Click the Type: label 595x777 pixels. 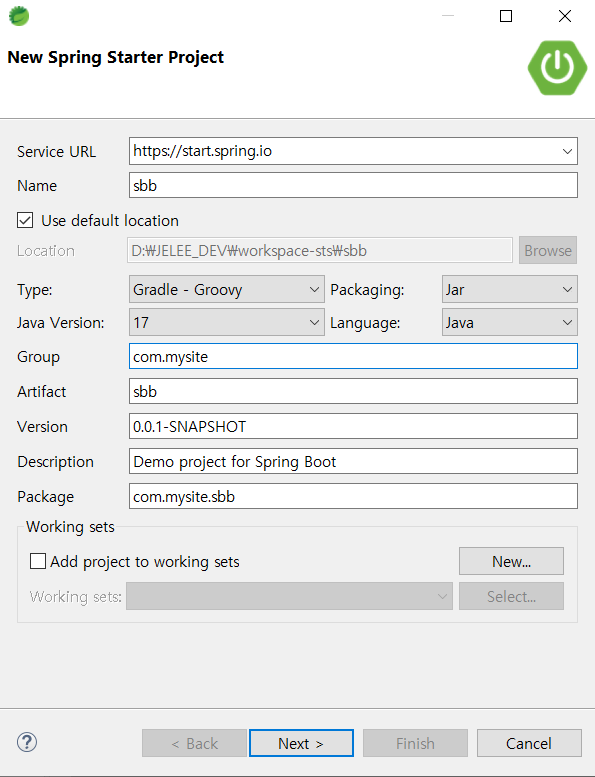click(35, 290)
